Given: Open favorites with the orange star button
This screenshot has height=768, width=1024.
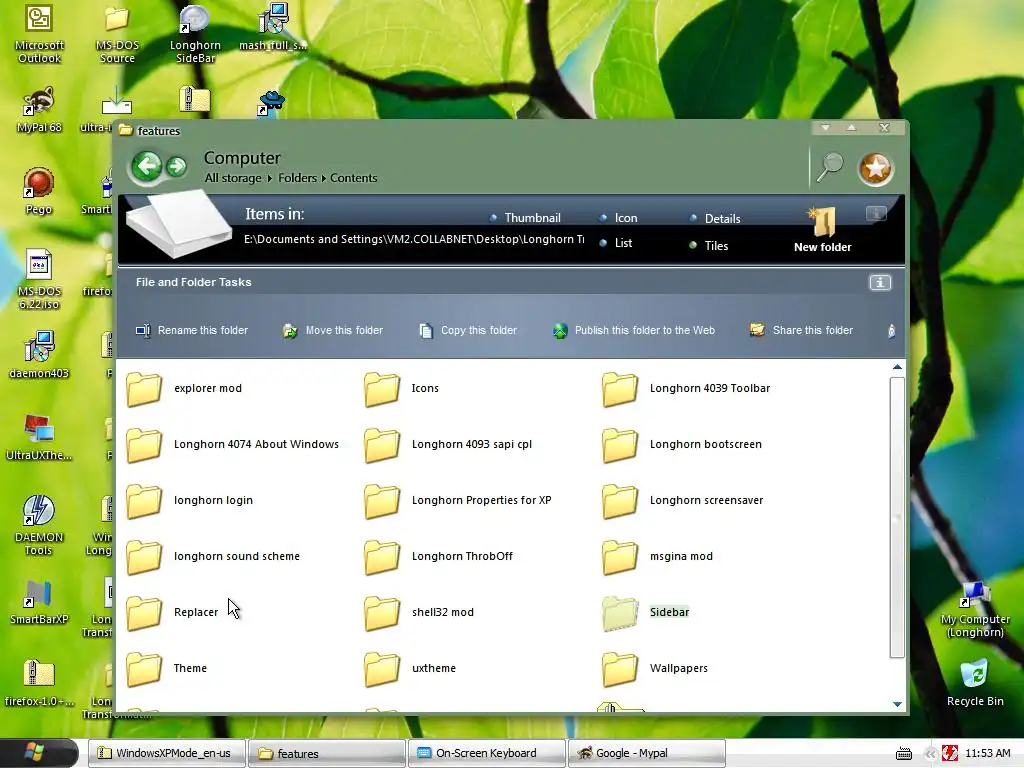Looking at the screenshot, I should click(x=875, y=169).
